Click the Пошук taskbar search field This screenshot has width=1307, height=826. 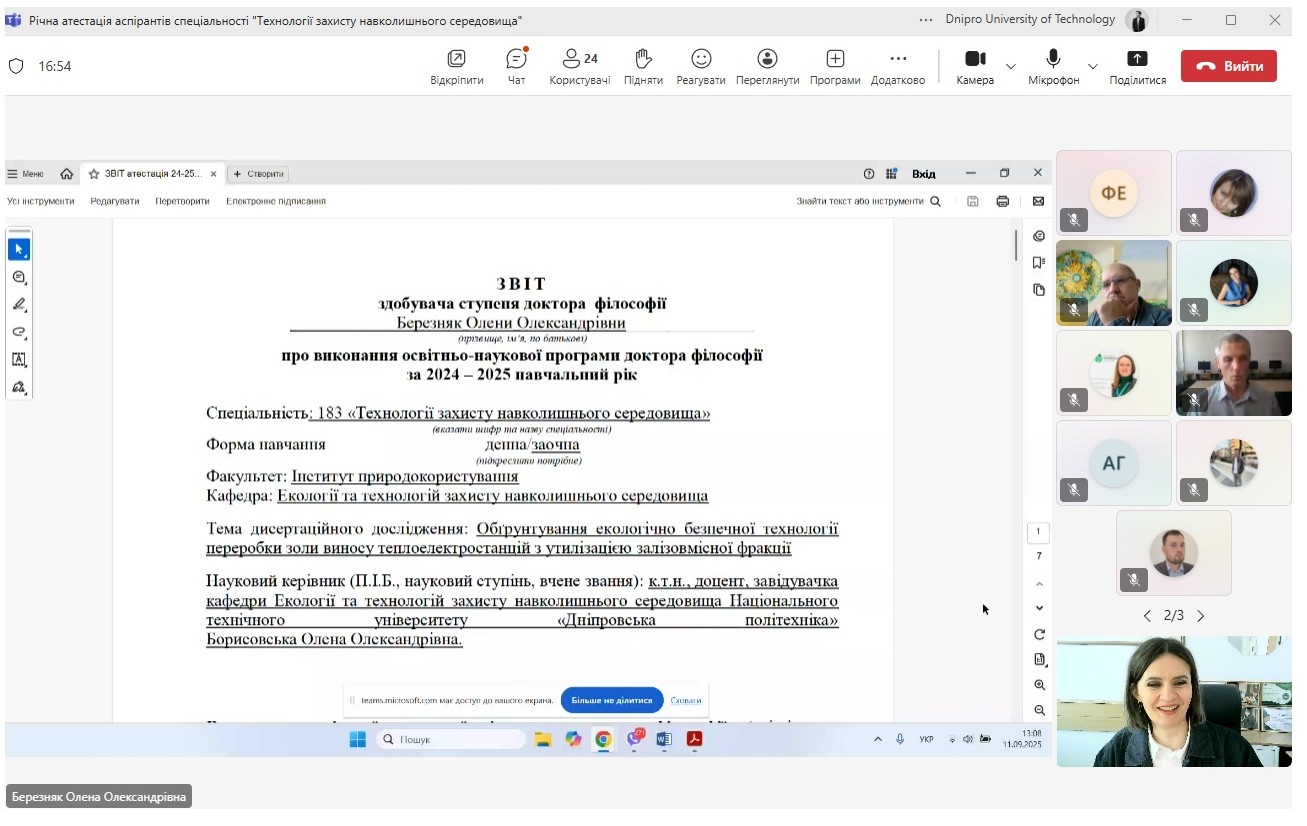(452, 739)
